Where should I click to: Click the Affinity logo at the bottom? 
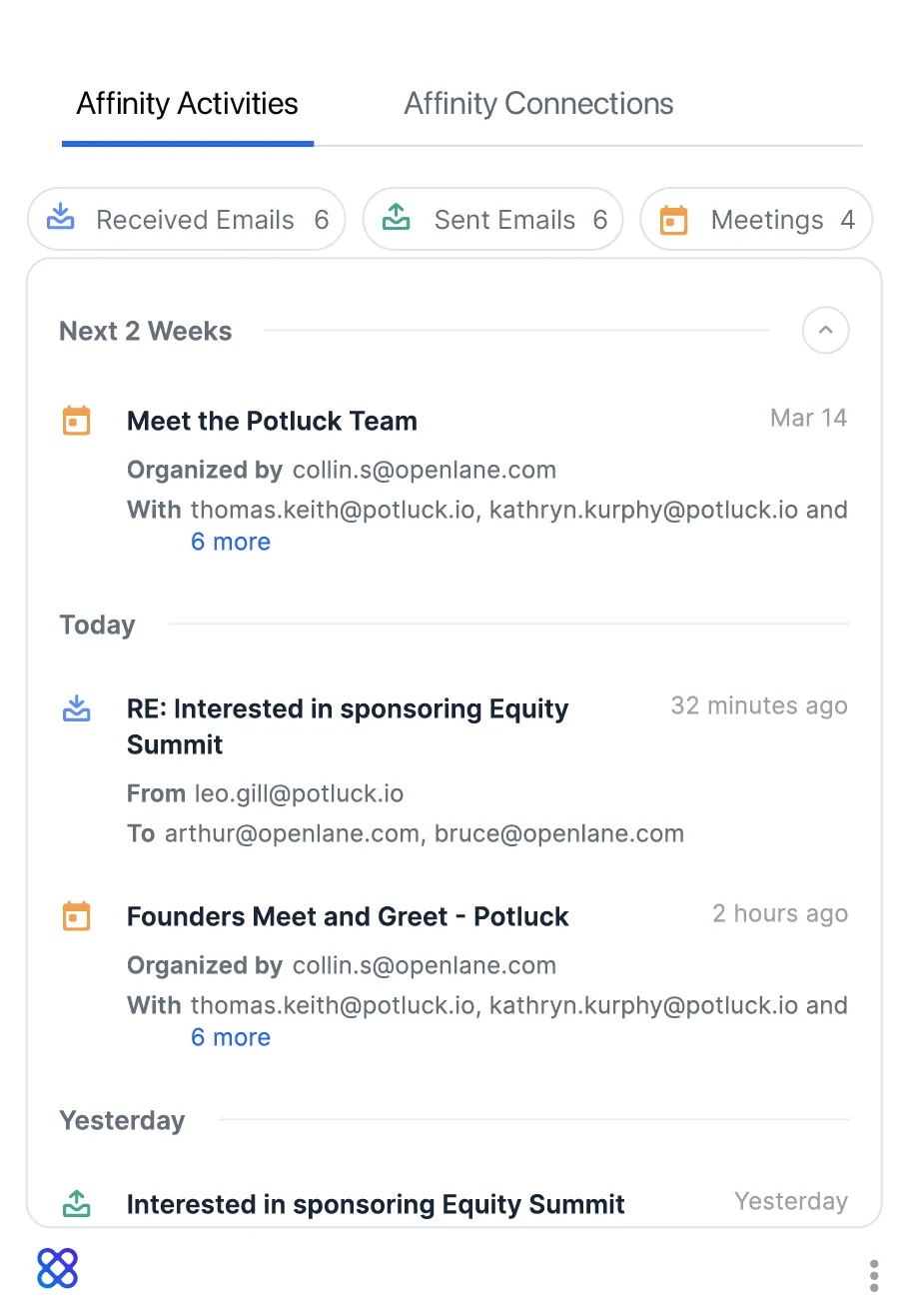tap(57, 1269)
